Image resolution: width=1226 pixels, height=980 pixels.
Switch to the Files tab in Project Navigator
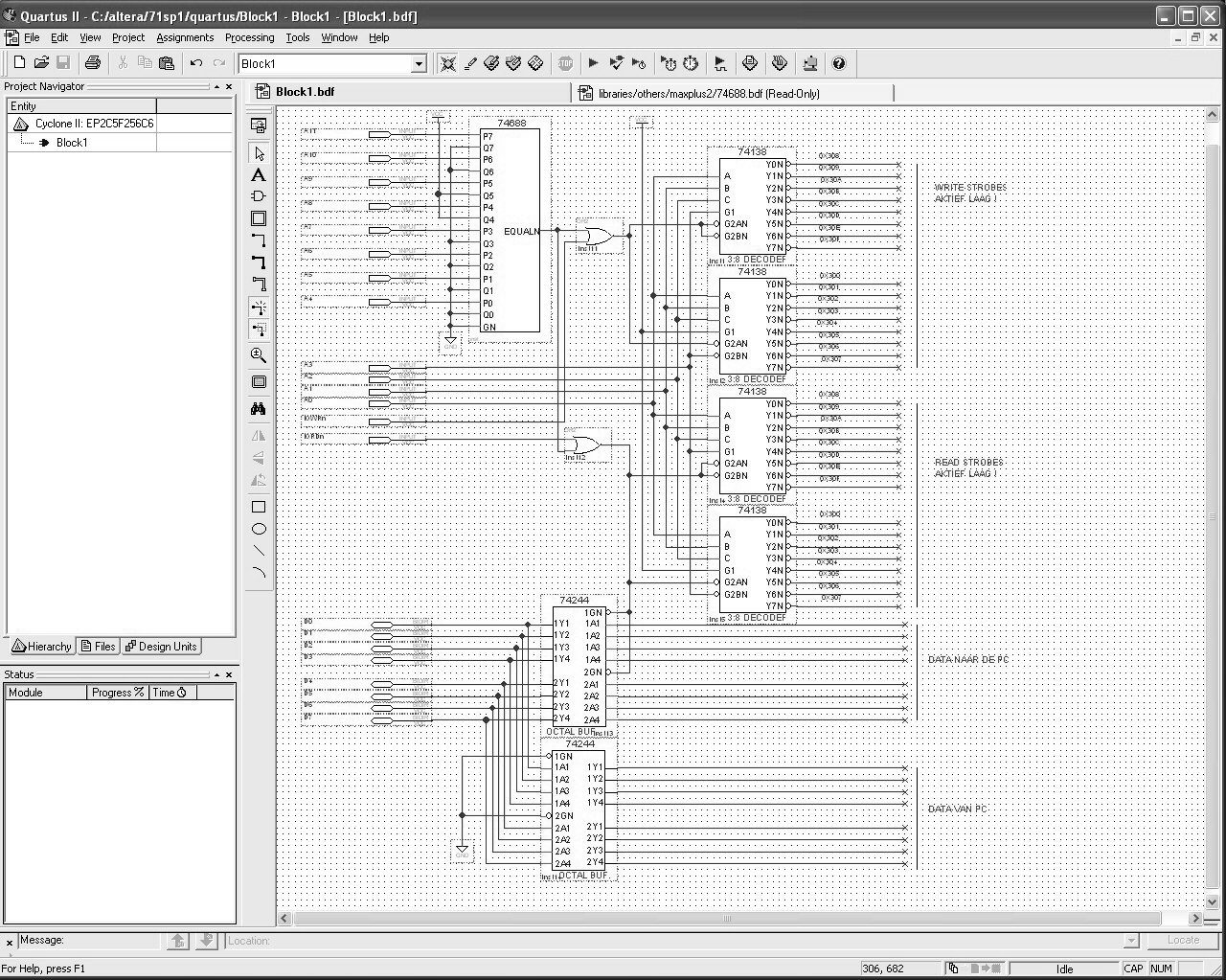point(98,646)
